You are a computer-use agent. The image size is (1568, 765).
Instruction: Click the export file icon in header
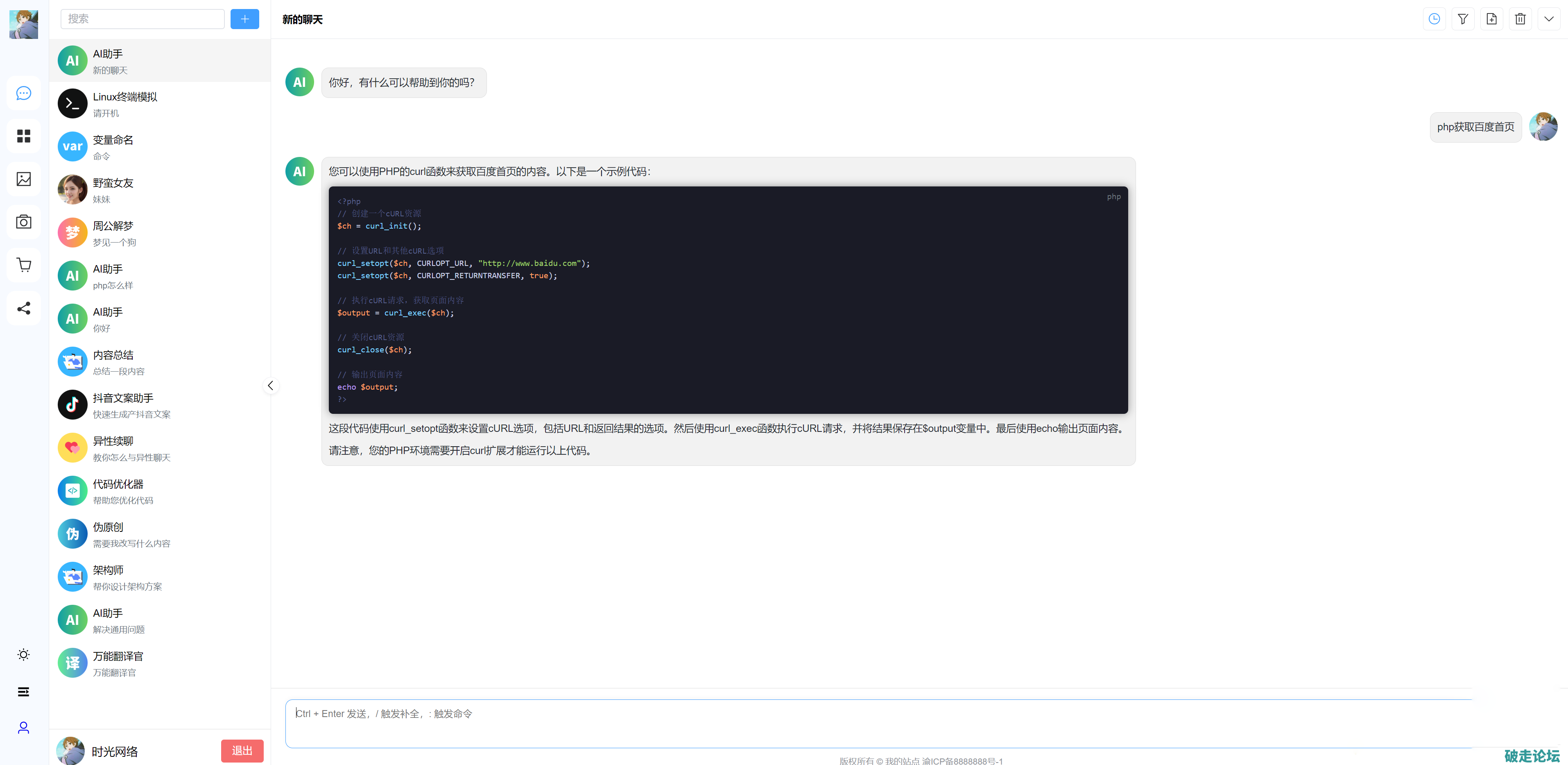coord(1491,19)
